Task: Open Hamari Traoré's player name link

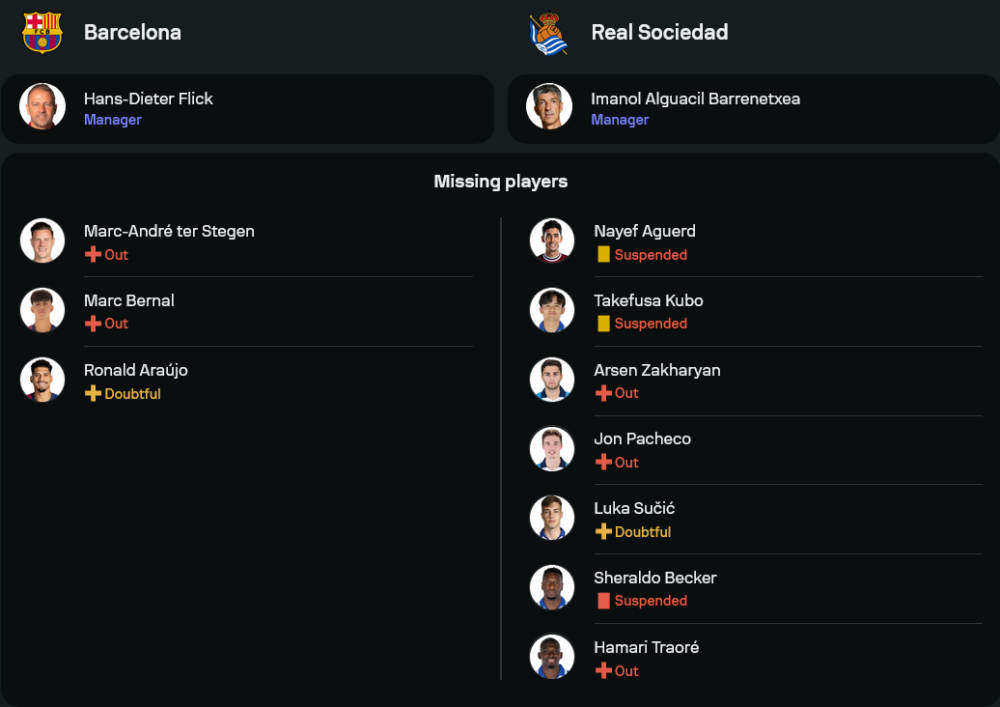Action: (646, 647)
